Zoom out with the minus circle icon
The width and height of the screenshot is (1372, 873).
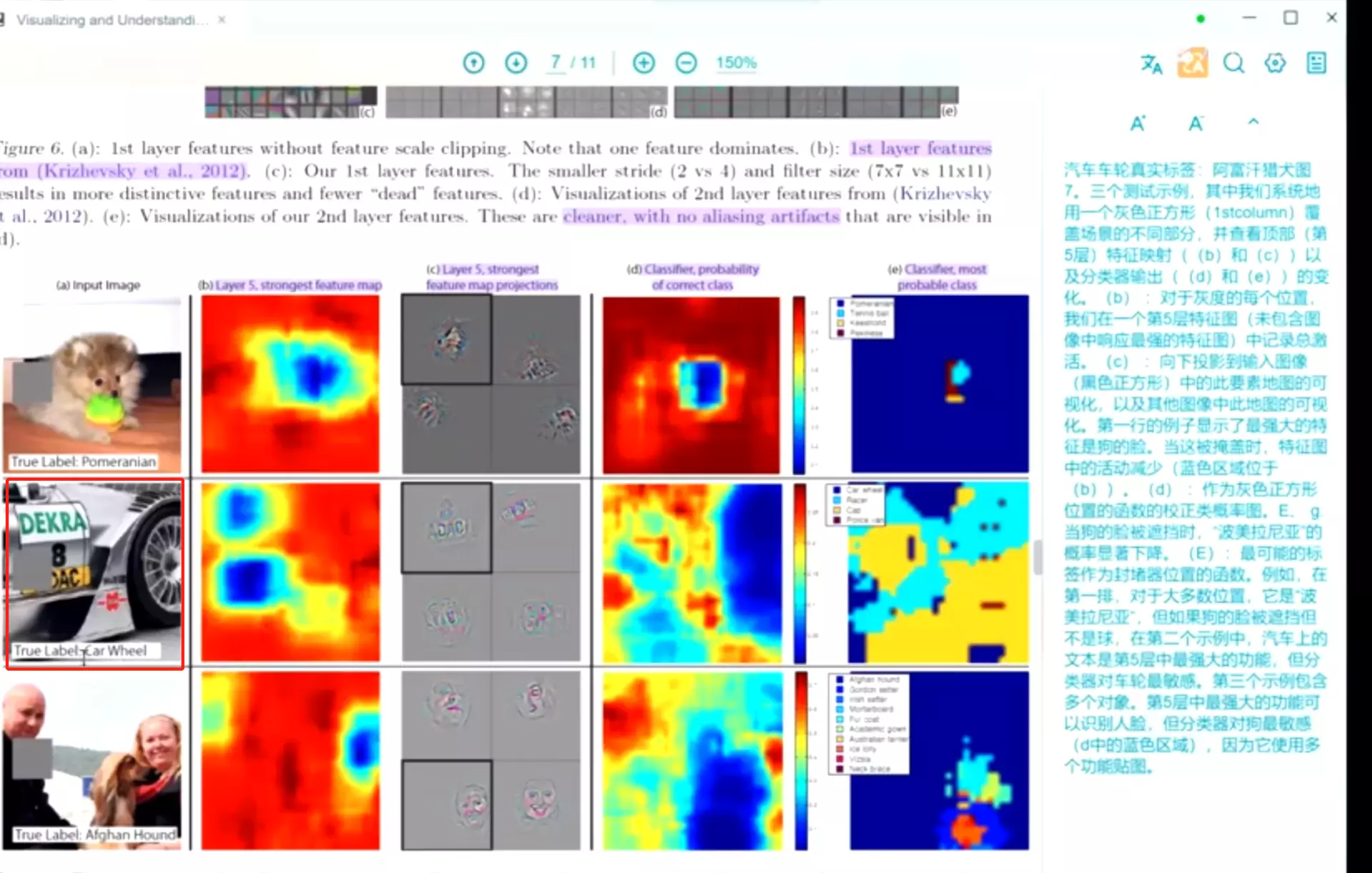coord(686,63)
